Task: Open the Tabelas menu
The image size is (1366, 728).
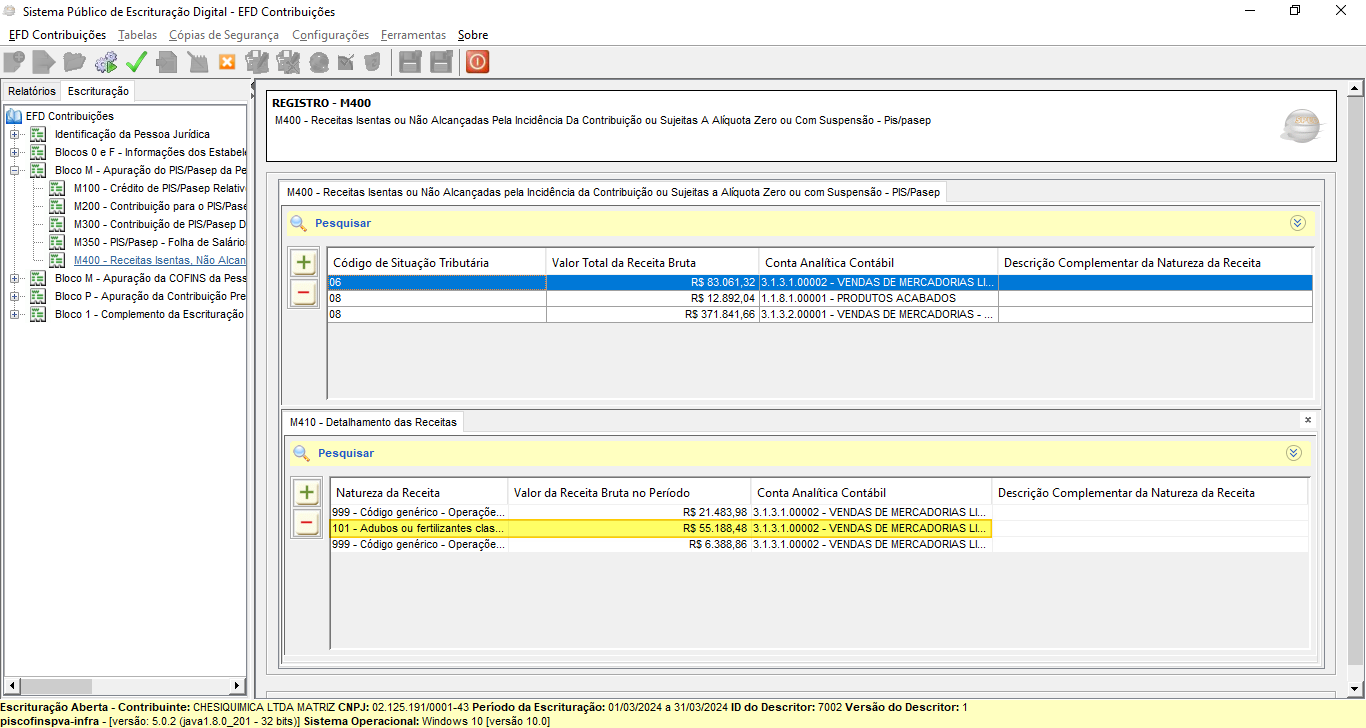Action: coord(137,35)
